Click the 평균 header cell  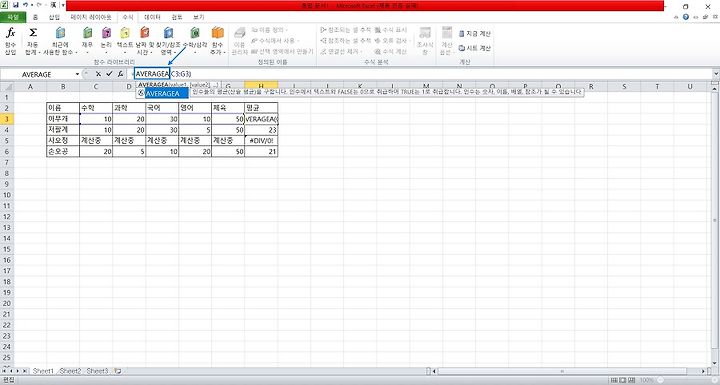point(261,108)
